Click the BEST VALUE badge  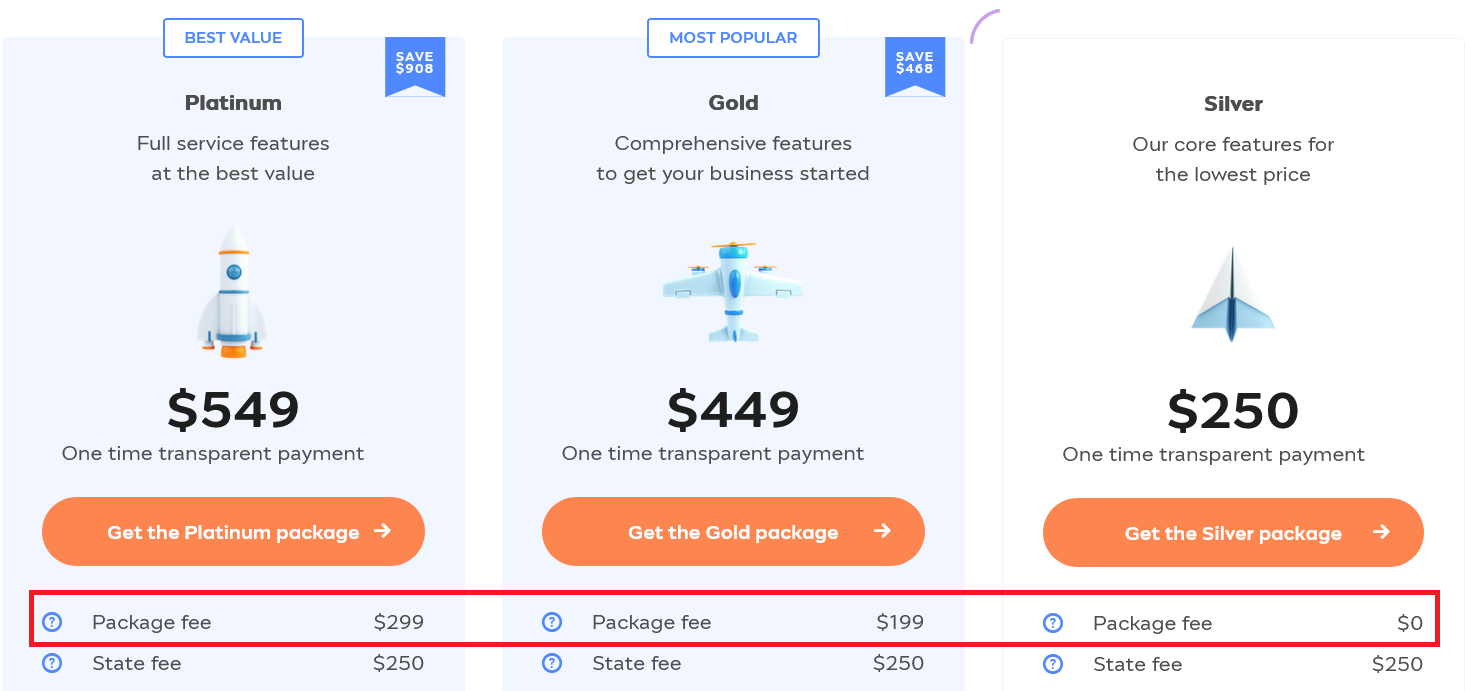tap(233, 38)
